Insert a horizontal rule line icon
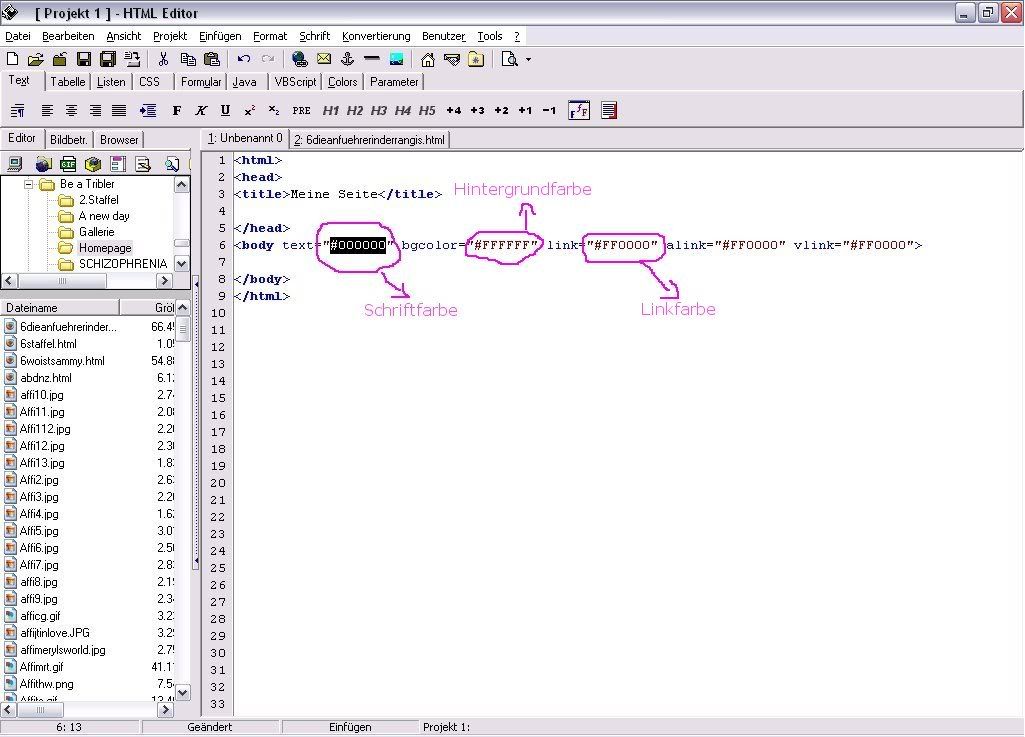Screen dimensions: 1025x737 tap(371, 59)
